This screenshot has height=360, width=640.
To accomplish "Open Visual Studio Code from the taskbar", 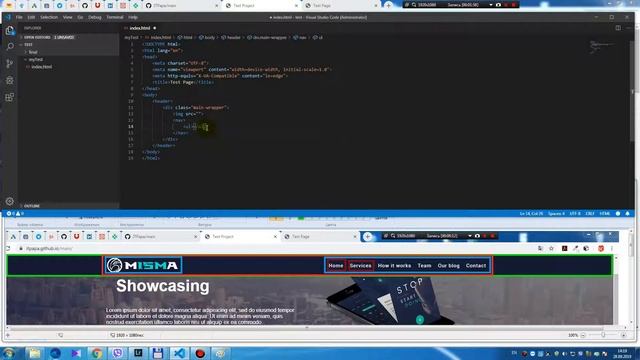I will point(179,353).
